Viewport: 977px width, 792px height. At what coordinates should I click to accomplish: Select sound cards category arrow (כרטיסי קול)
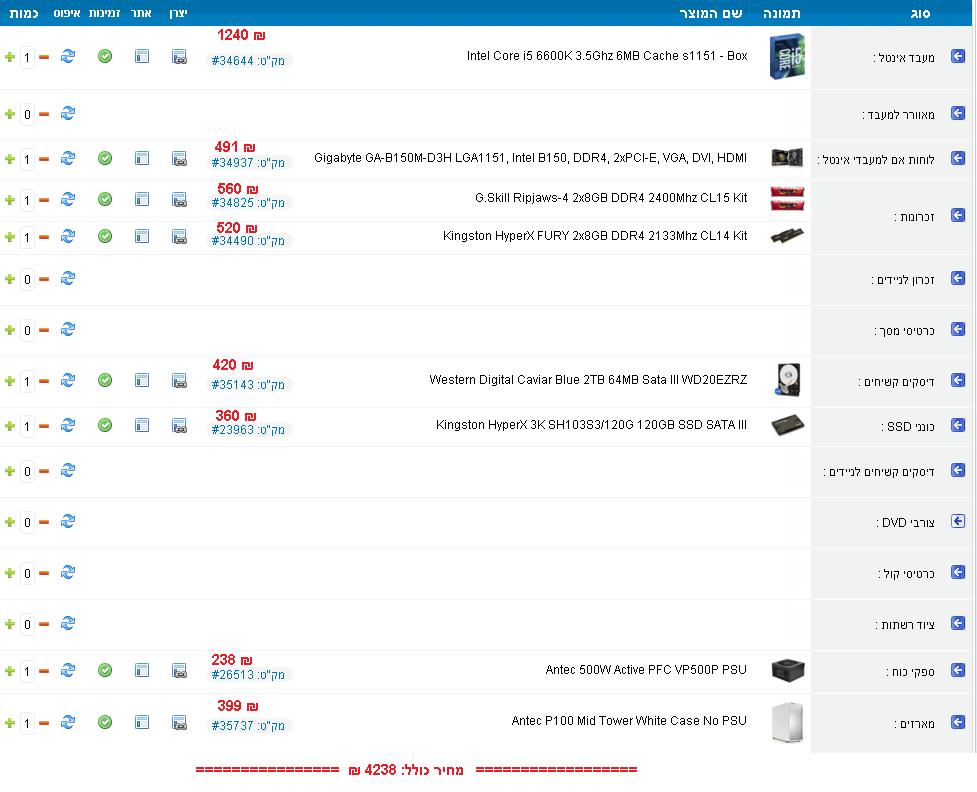(958, 572)
